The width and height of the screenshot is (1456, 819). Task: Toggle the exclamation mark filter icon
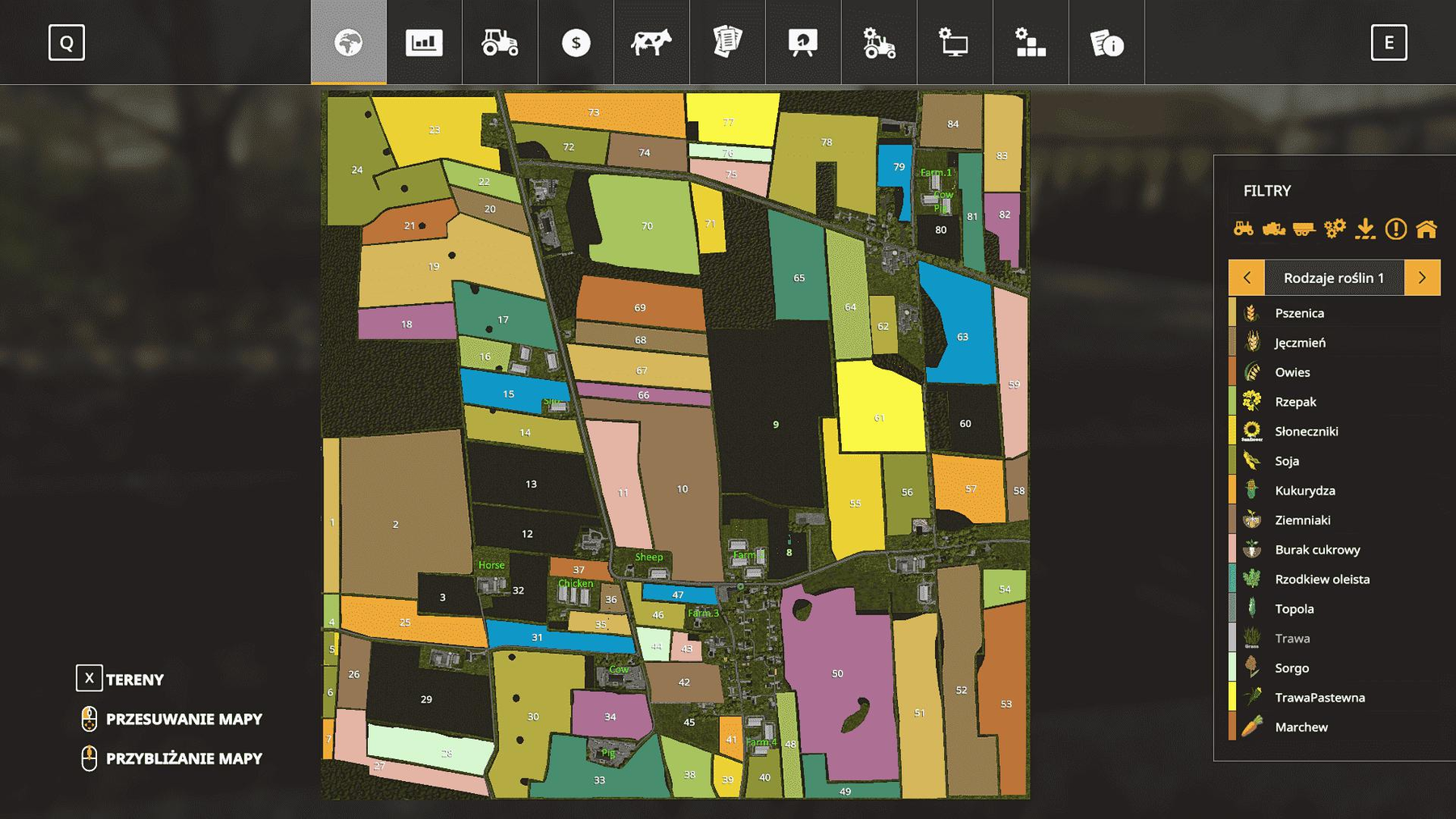(1395, 229)
